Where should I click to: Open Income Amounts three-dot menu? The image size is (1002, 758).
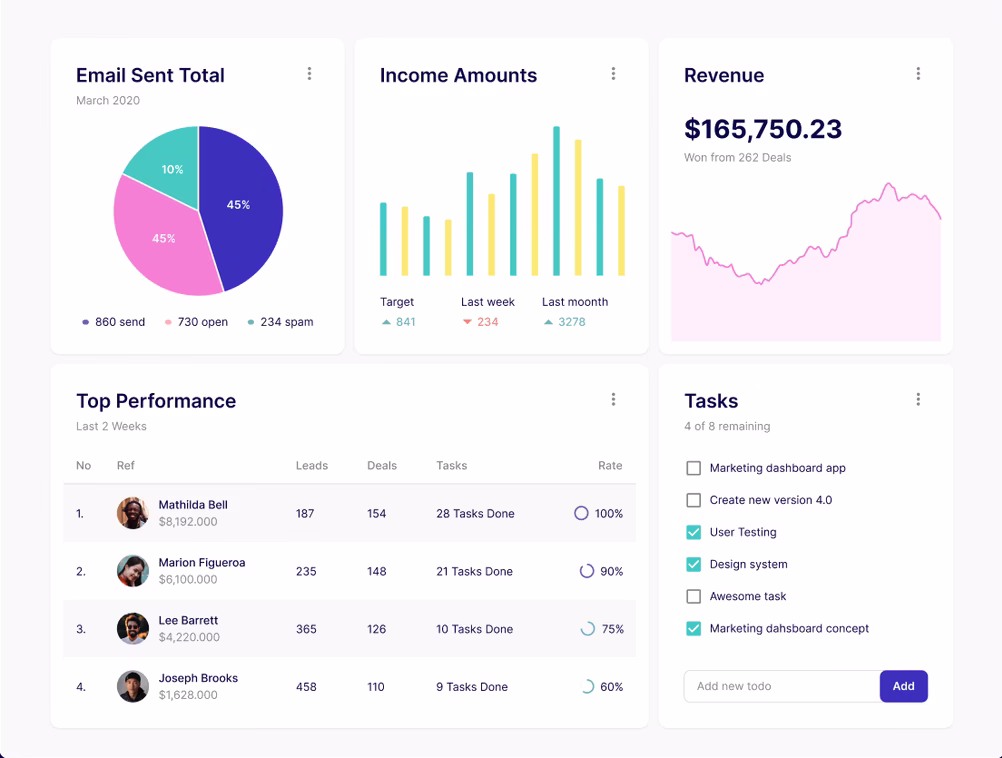(x=613, y=74)
